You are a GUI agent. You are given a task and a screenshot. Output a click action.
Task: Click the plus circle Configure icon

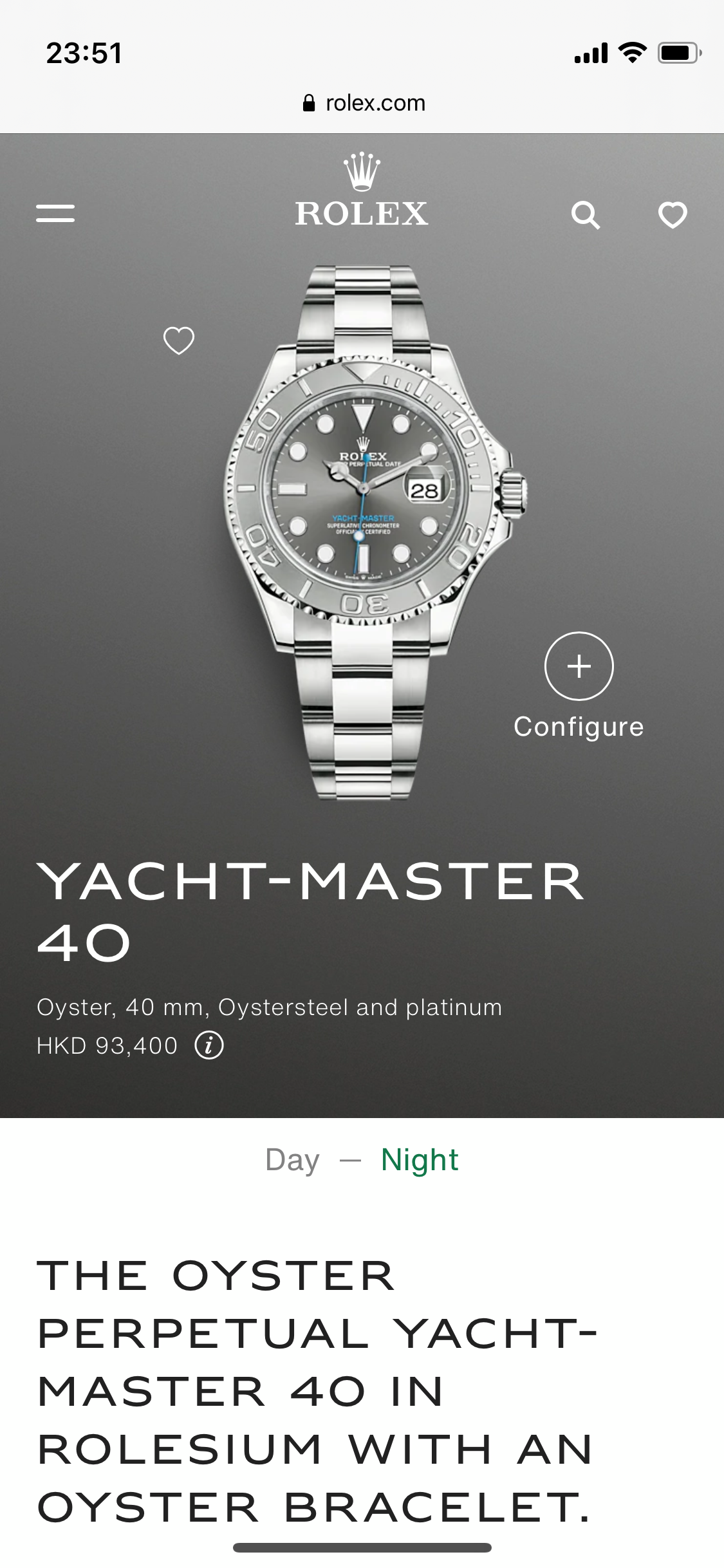coord(579,666)
